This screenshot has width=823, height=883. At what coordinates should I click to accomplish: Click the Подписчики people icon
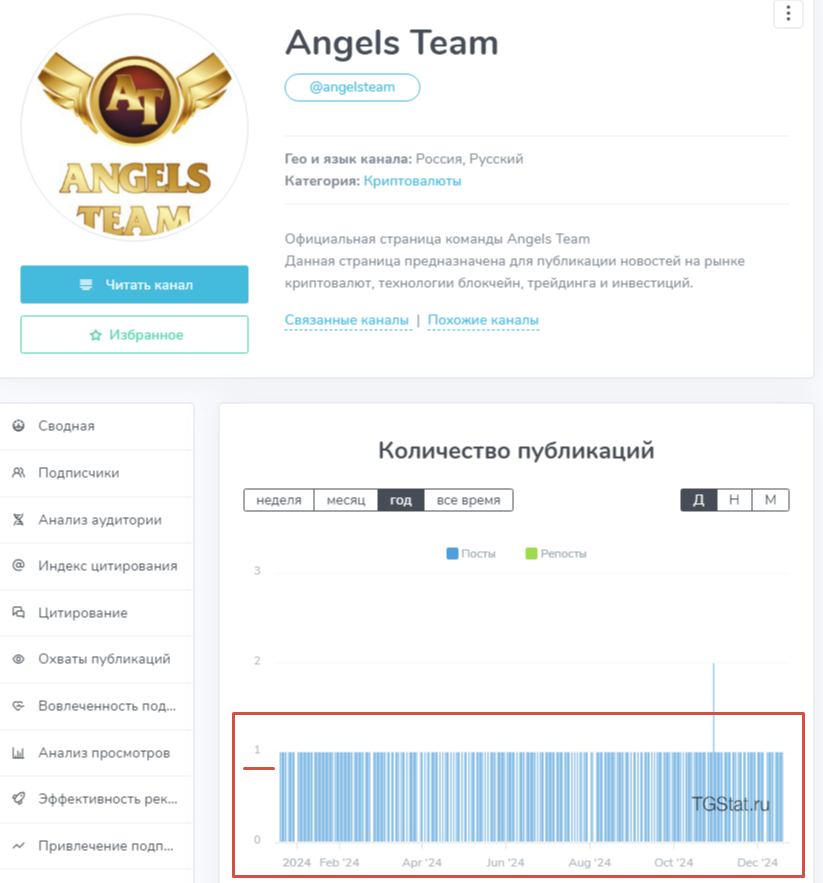coord(19,472)
